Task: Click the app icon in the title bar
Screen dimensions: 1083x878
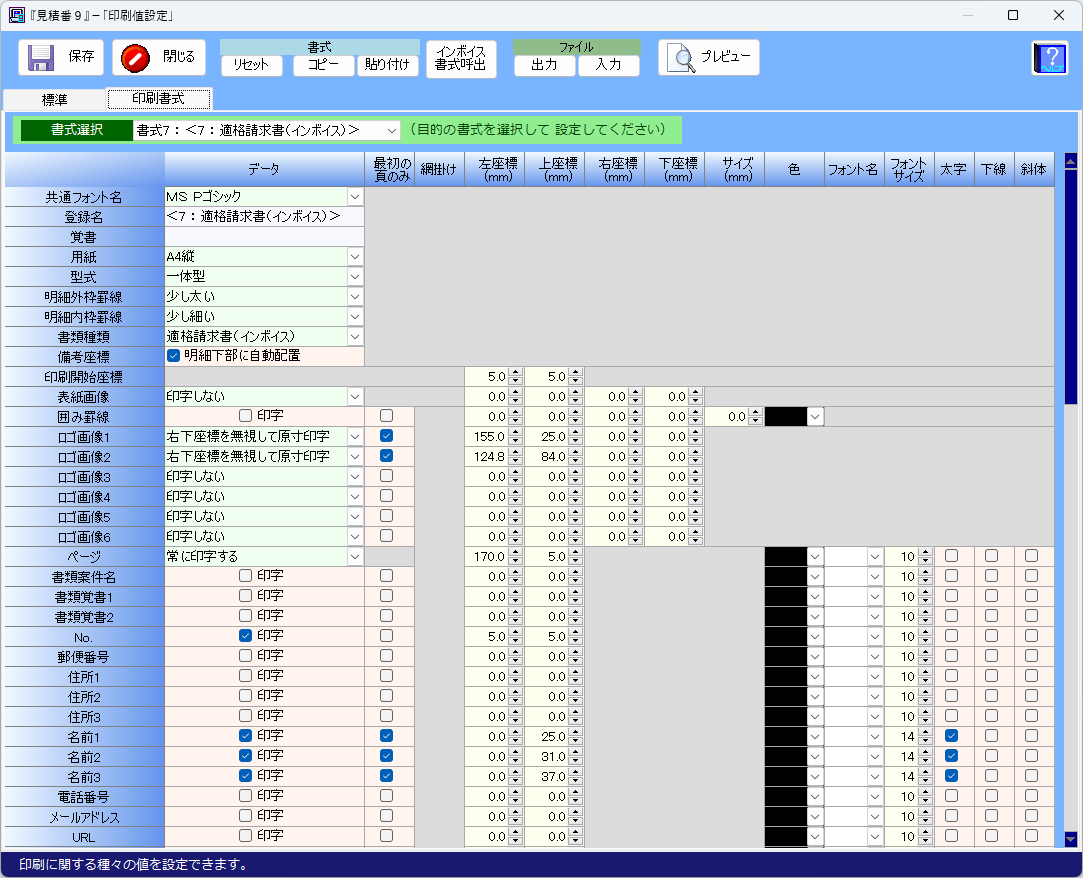Action: coord(17,15)
